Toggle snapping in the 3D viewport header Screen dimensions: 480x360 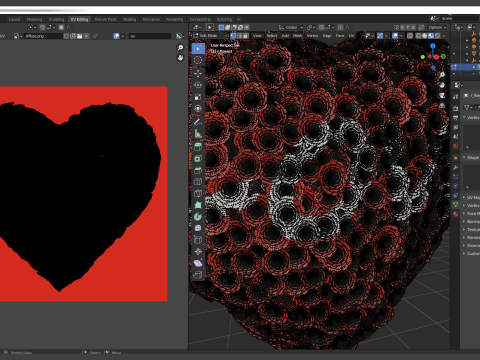pyautogui.click(x=321, y=27)
